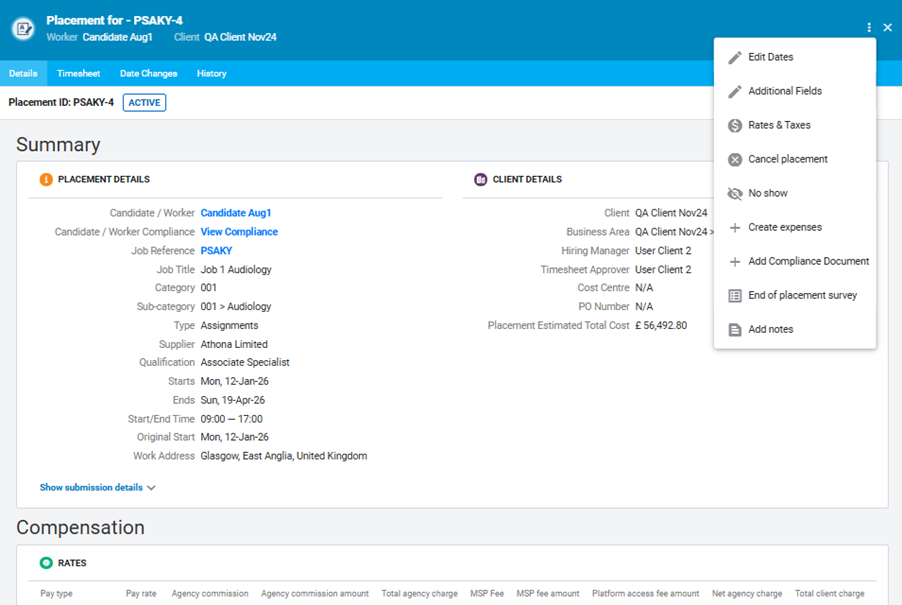Select Add Compliance Document option
The image size is (902, 605).
tap(794, 261)
